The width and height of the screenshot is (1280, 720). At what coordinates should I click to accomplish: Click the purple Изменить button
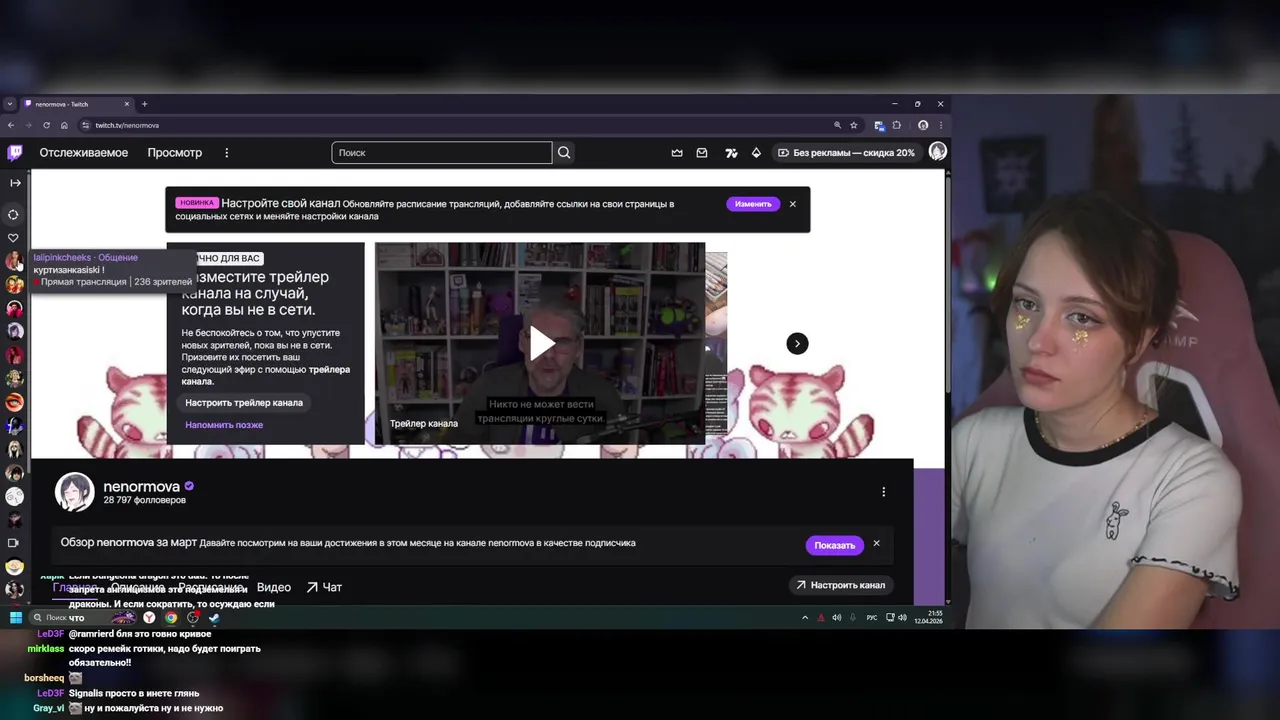pyautogui.click(x=753, y=204)
